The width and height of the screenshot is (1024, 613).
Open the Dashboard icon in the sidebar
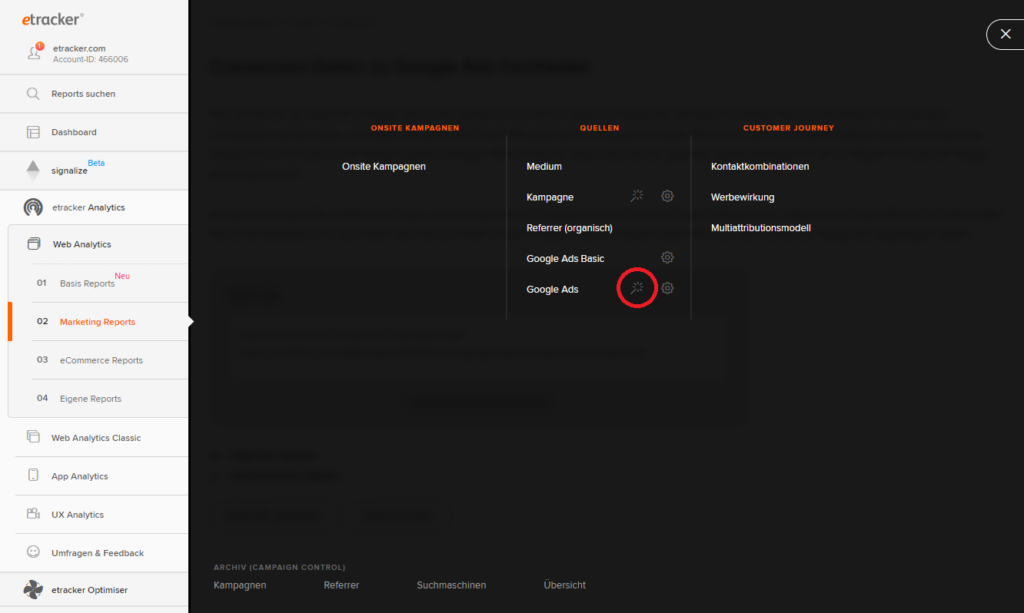pos(33,132)
